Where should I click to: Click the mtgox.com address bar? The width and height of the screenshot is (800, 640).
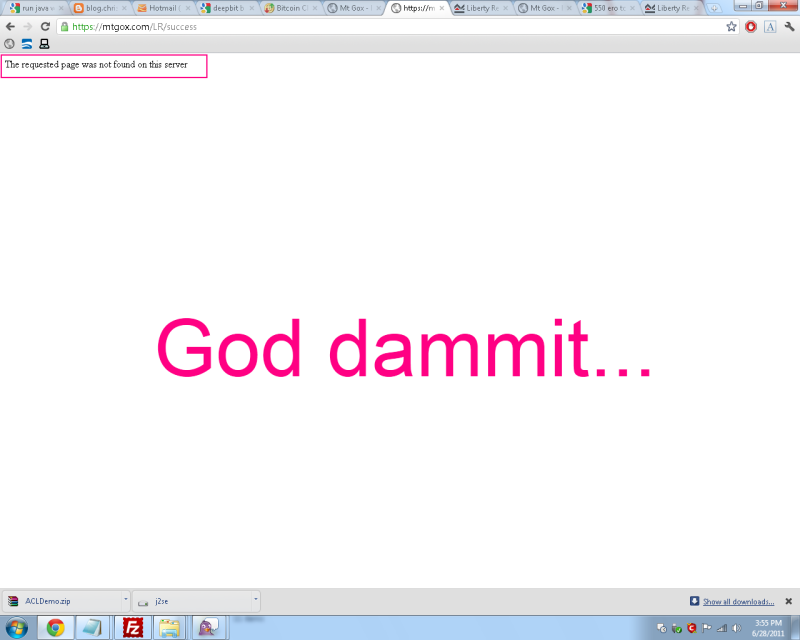click(x=400, y=26)
